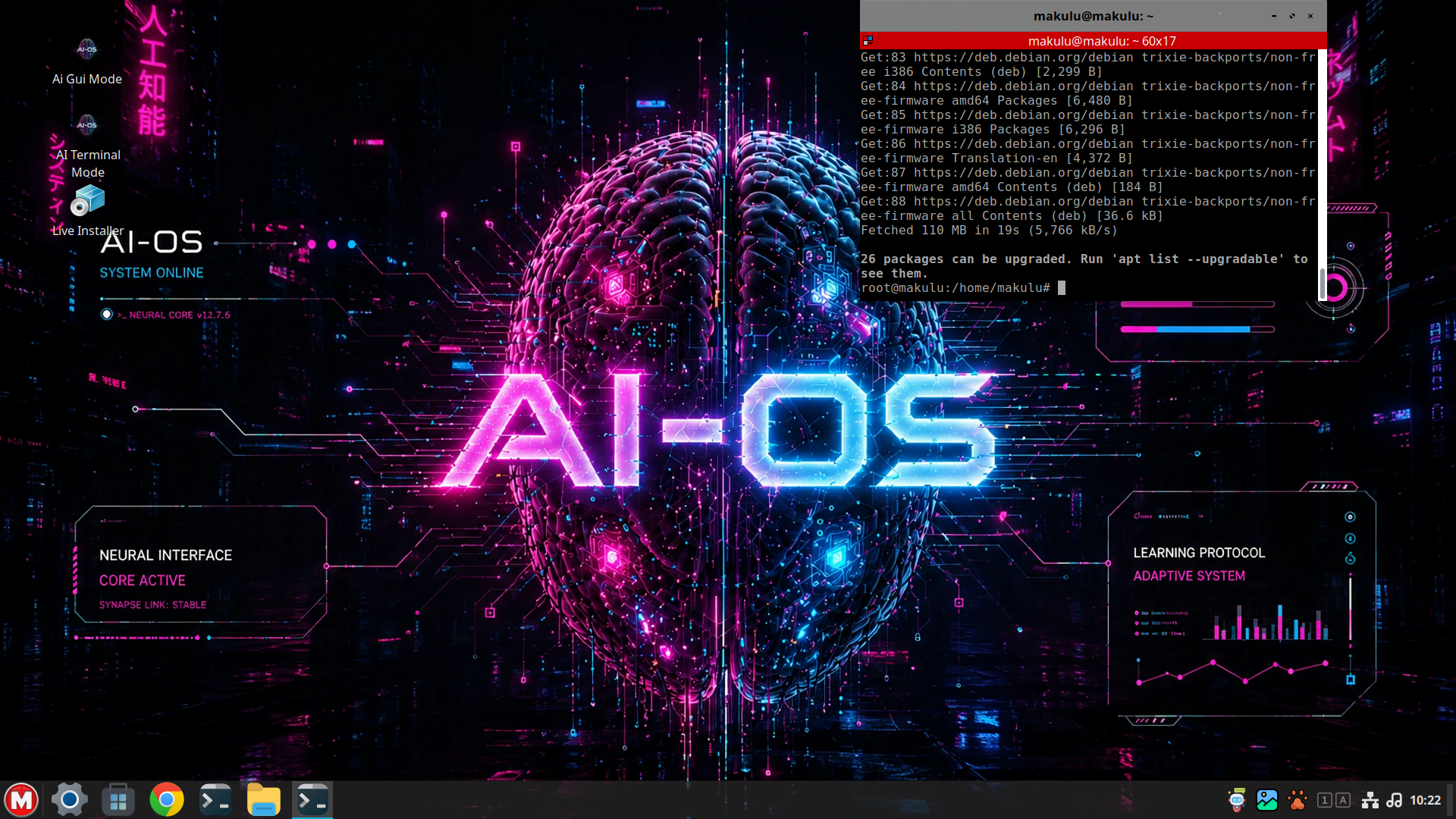
Task: Click the keyboard layout A indicator
Action: [1343, 800]
